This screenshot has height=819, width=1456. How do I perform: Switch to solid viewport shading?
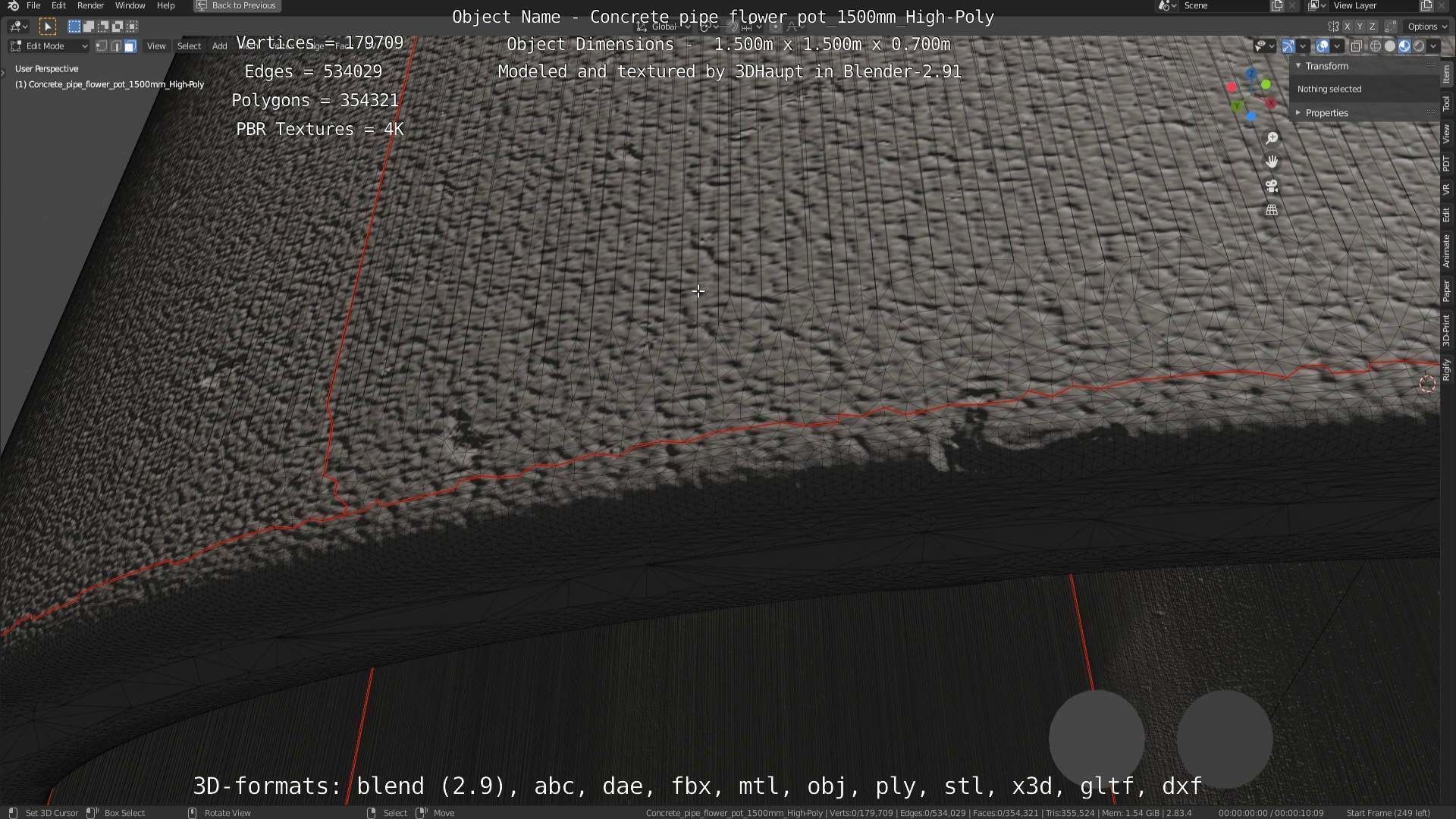pyautogui.click(x=1390, y=46)
